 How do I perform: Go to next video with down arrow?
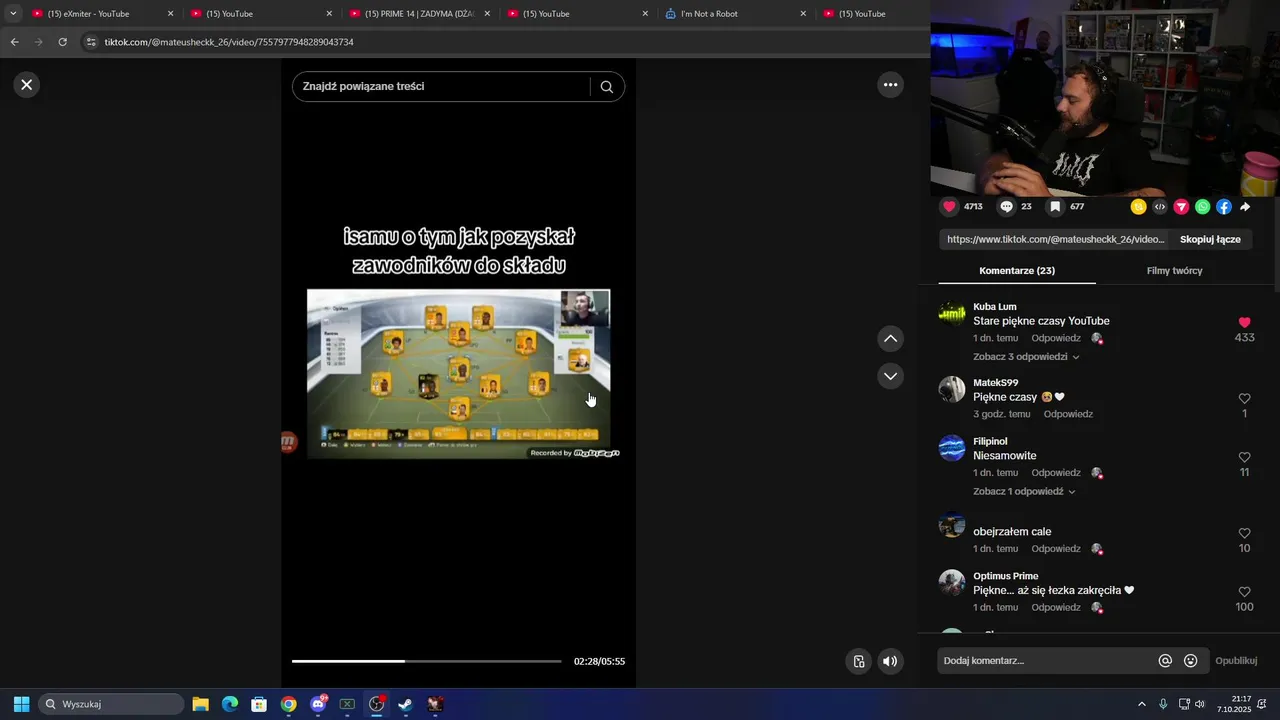coord(890,376)
